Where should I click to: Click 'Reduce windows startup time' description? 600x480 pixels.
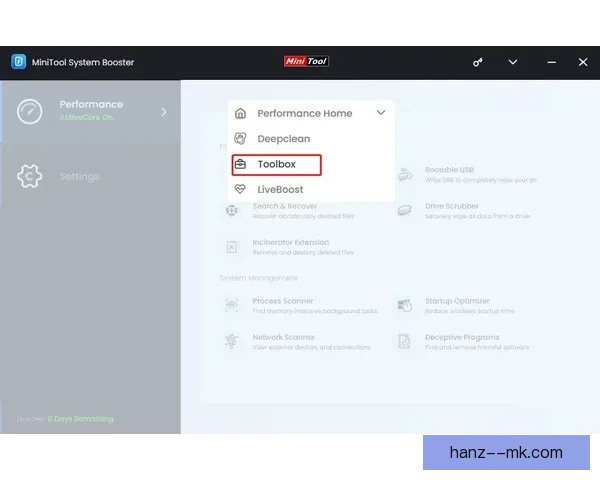point(470,311)
